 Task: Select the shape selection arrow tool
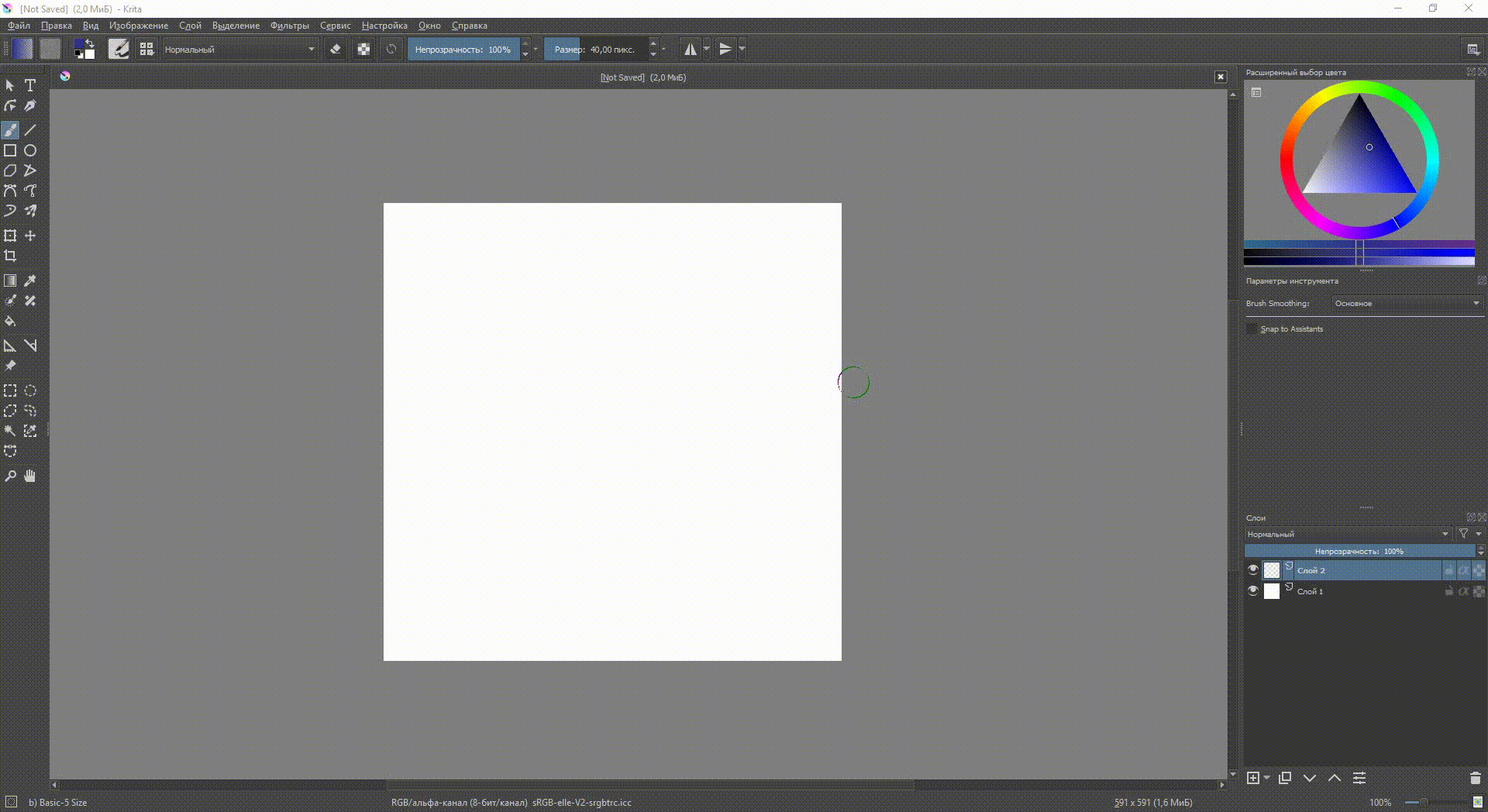[10, 85]
